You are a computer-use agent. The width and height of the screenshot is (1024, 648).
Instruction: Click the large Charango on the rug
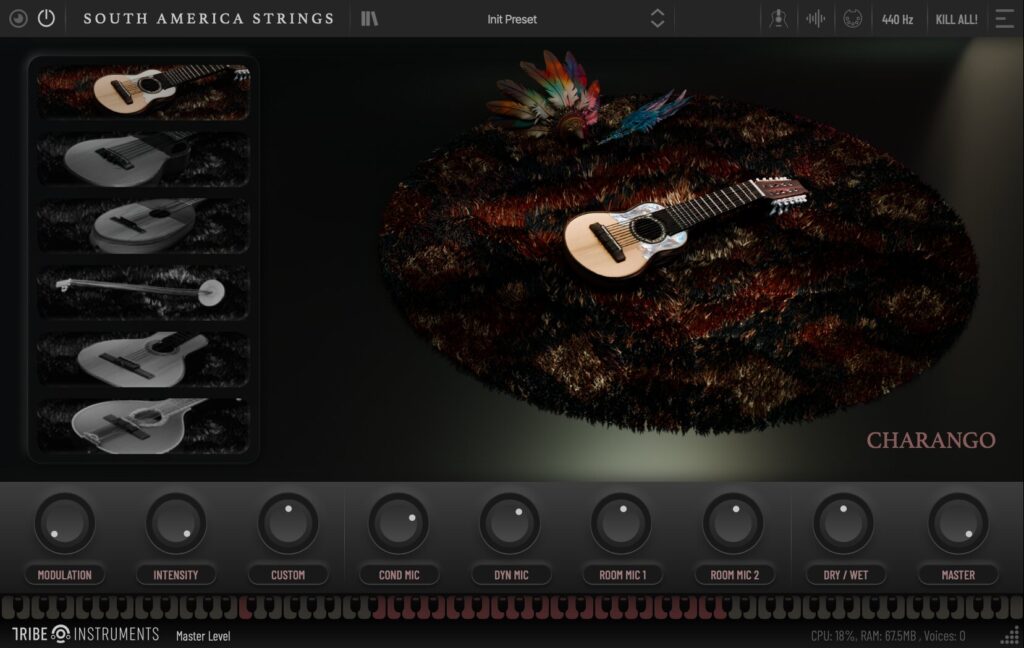[686, 227]
